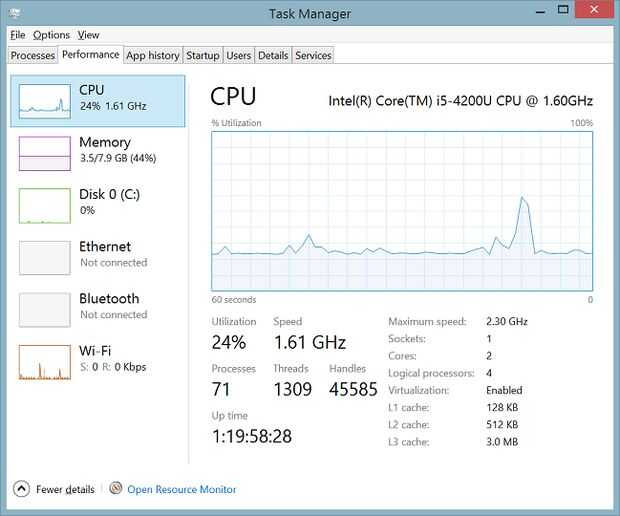Select the Ethernet graph thumbnail
Screen dimensions: 620x516
point(45,257)
